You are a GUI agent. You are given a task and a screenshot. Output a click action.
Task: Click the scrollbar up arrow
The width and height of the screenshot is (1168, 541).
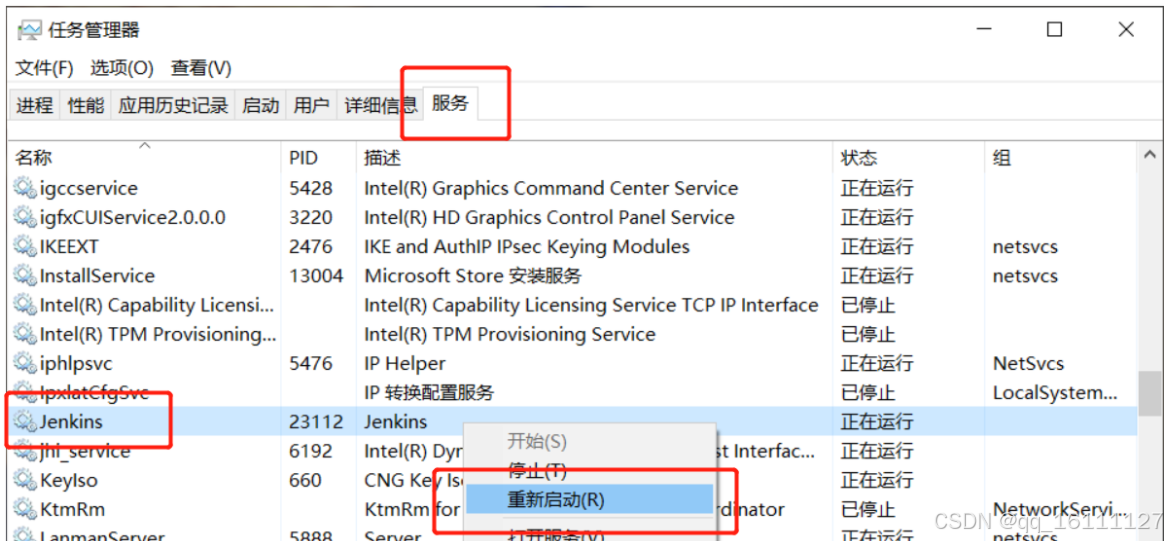(1149, 154)
